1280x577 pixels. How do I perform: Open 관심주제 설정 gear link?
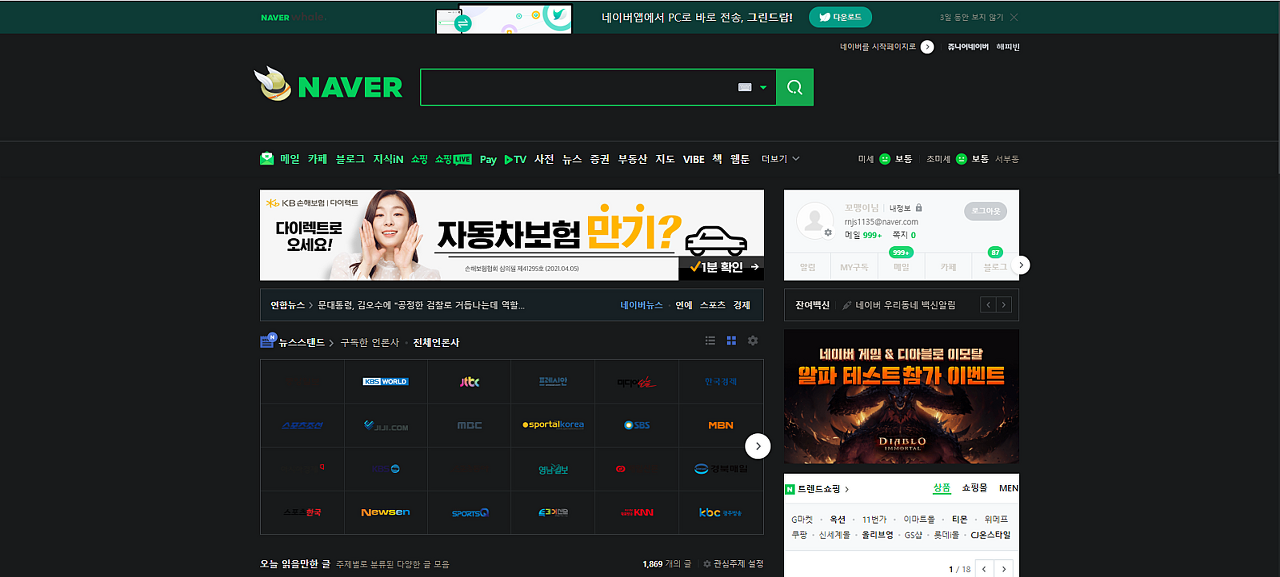tap(733, 564)
